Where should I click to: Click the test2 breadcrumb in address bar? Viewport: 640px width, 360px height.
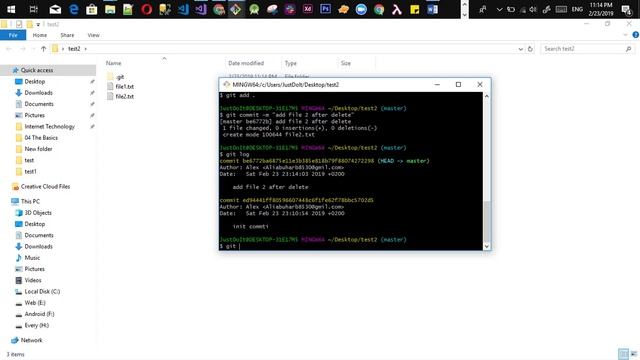pyautogui.click(x=74, y=49)
